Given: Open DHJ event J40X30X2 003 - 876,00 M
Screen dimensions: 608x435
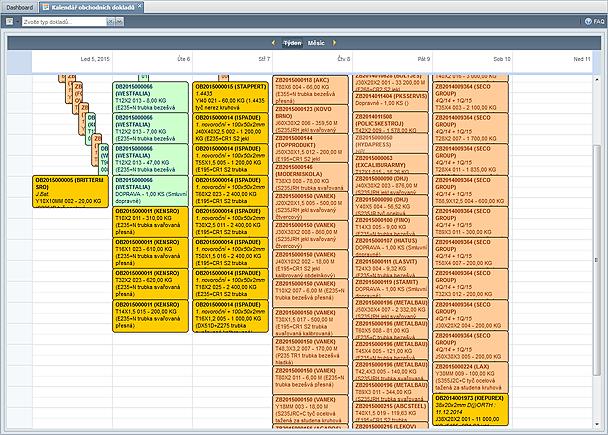Looking at the screenshot, I should [390, 184].
